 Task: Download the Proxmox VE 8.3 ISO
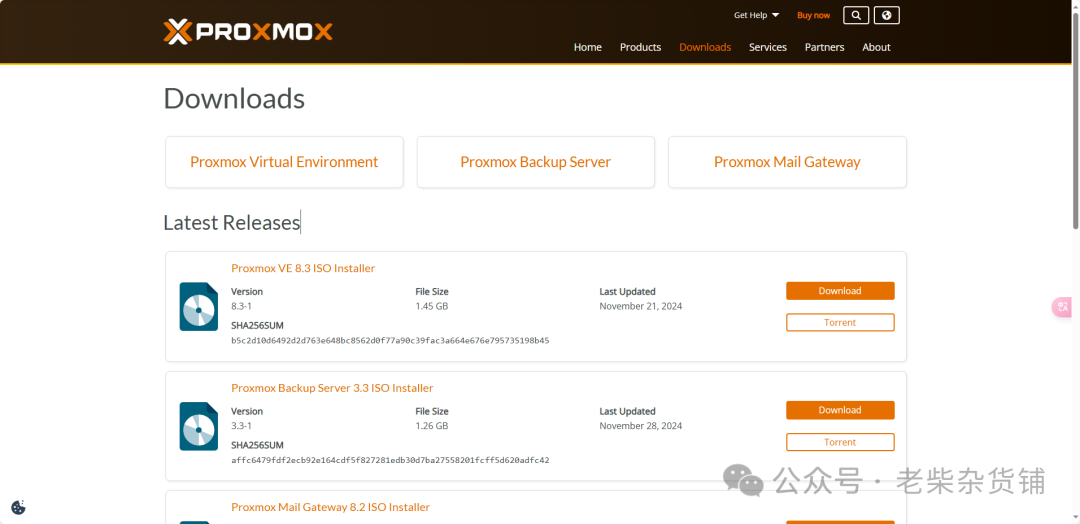point(840,291)
